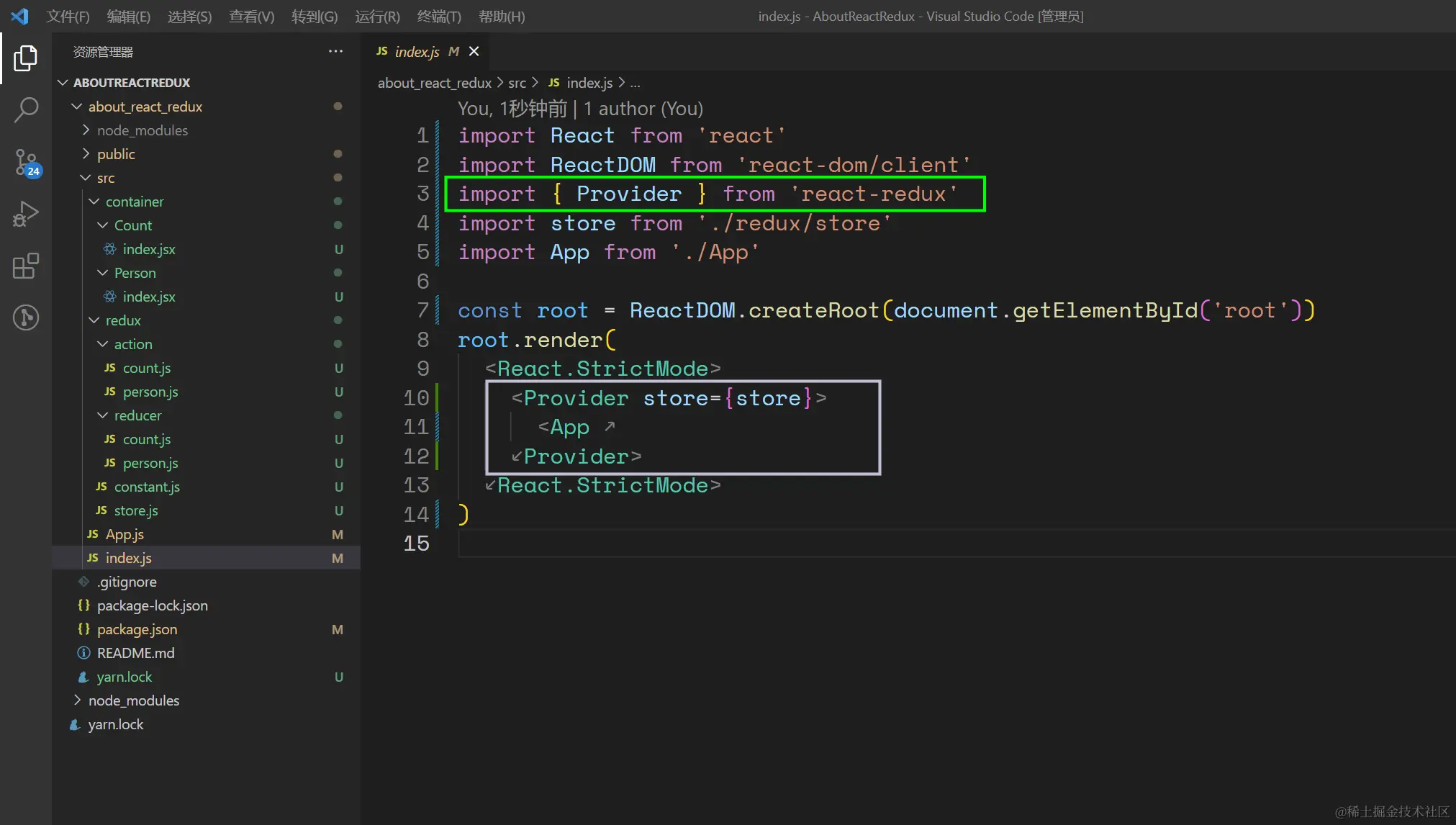This screenshot has width=1456, height=825.
Task: Open the Run and Debug view
Action: coord(25,214)
